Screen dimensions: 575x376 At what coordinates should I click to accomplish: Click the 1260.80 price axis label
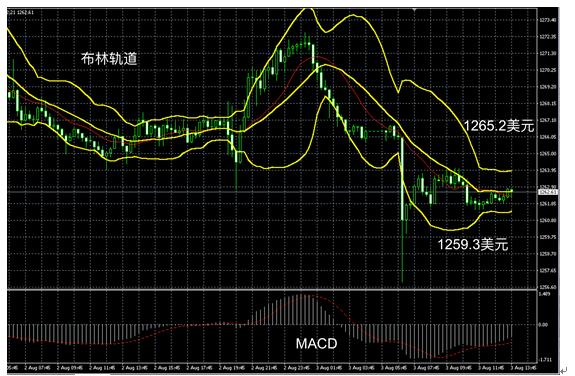547,220
